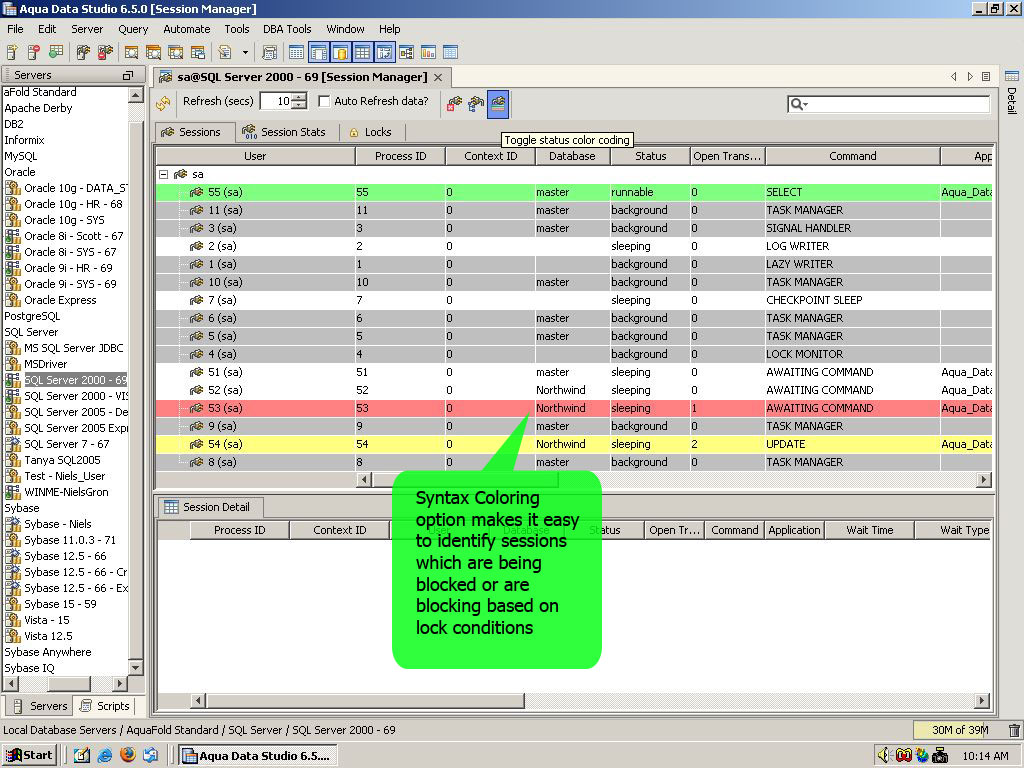This screenshot has width=1024, height=768.
Task: Click the toolbar table icon with green circle
Action: pos(56,52)
